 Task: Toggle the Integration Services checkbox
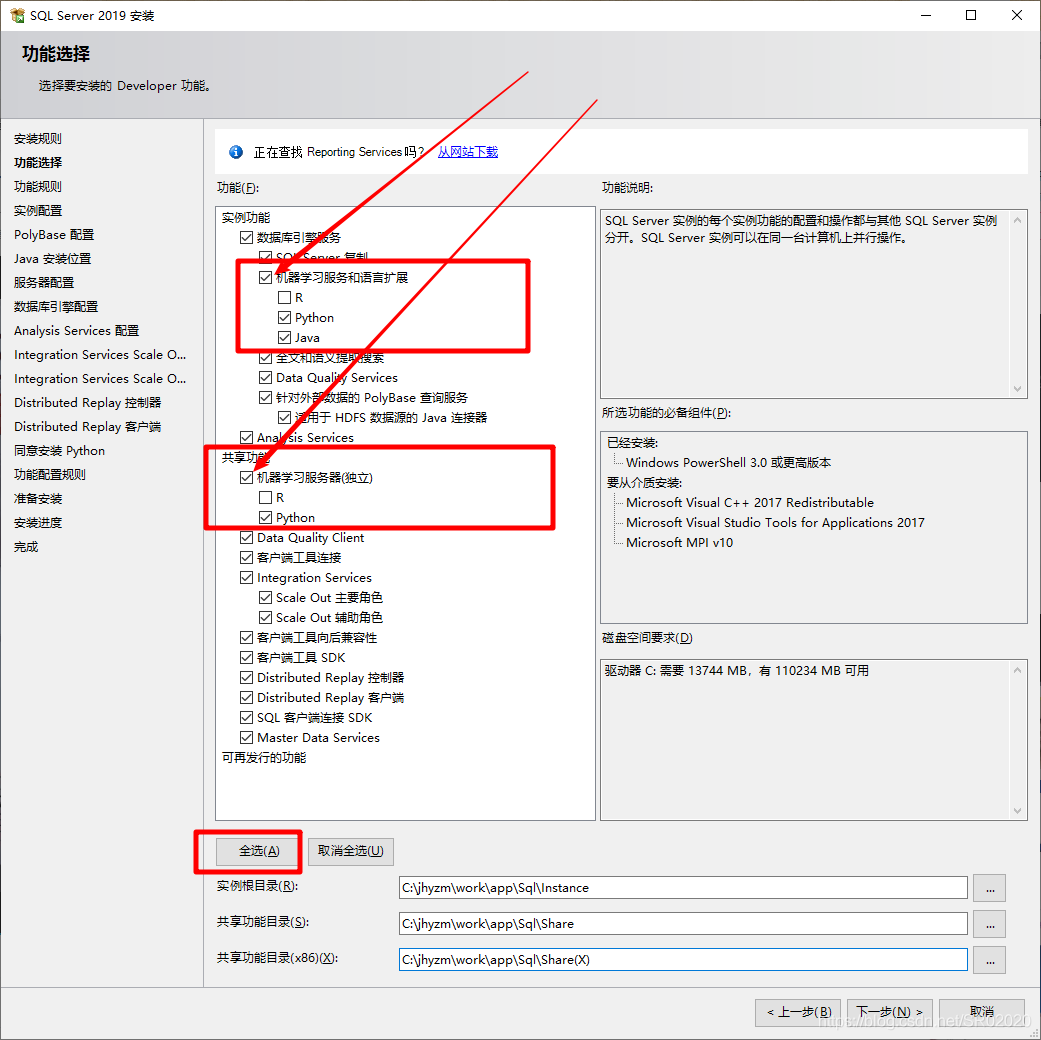click(x=246, y=578)
